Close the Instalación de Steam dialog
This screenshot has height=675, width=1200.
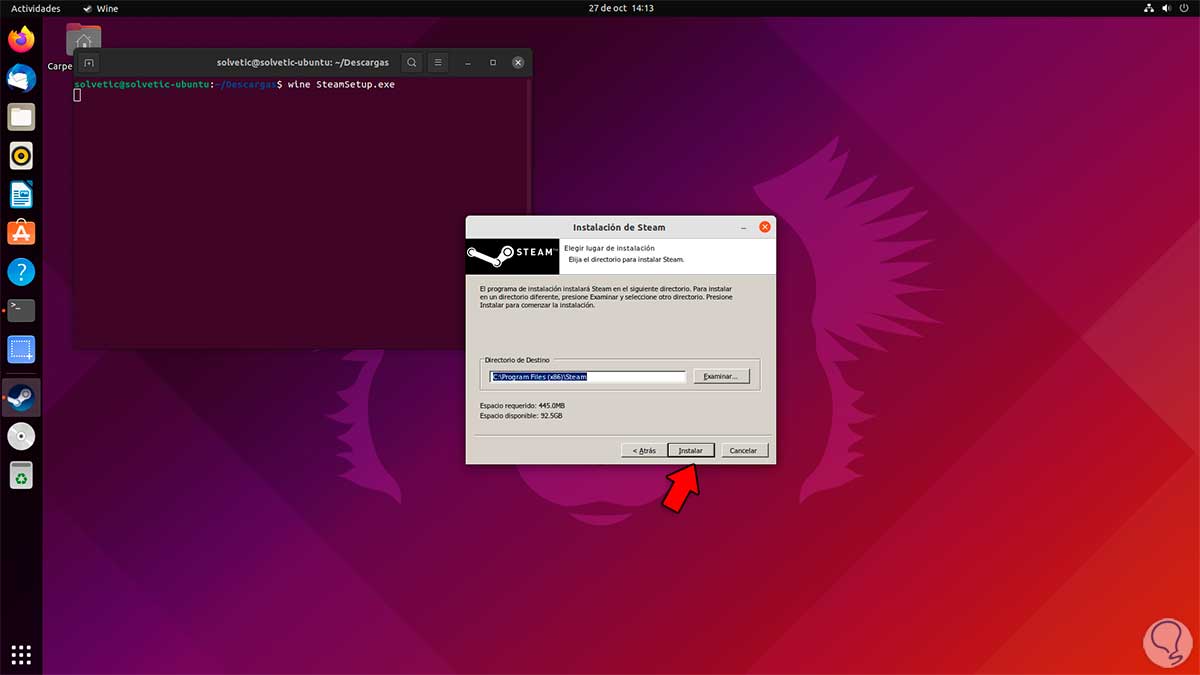(x=765, y=227)
